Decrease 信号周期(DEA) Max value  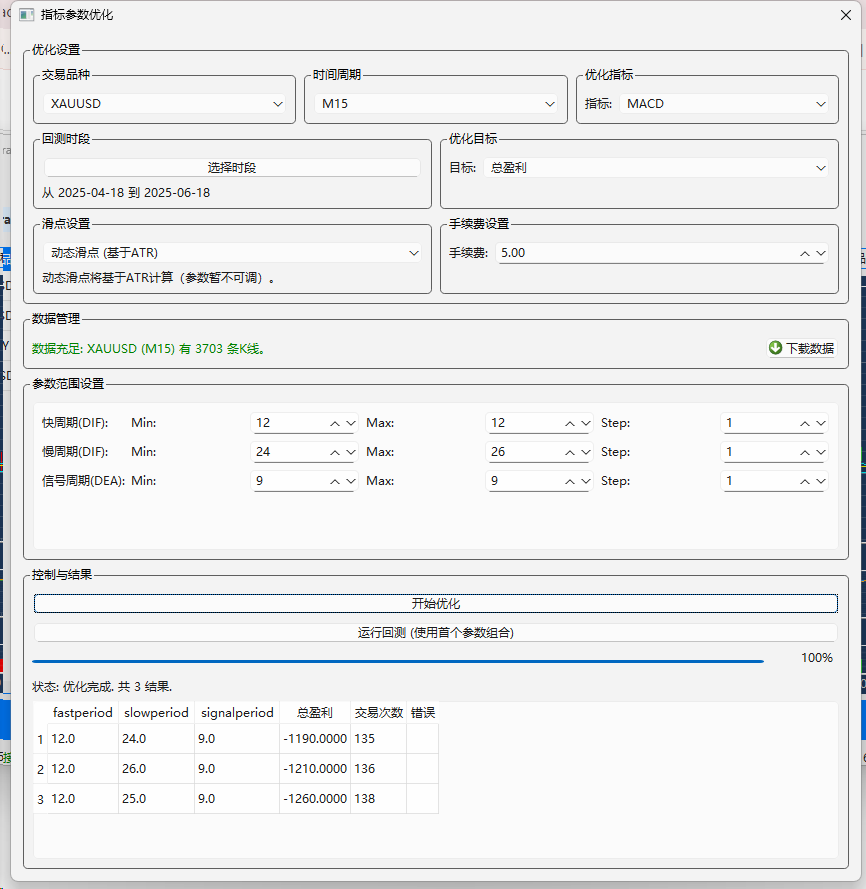click(586, 481)
